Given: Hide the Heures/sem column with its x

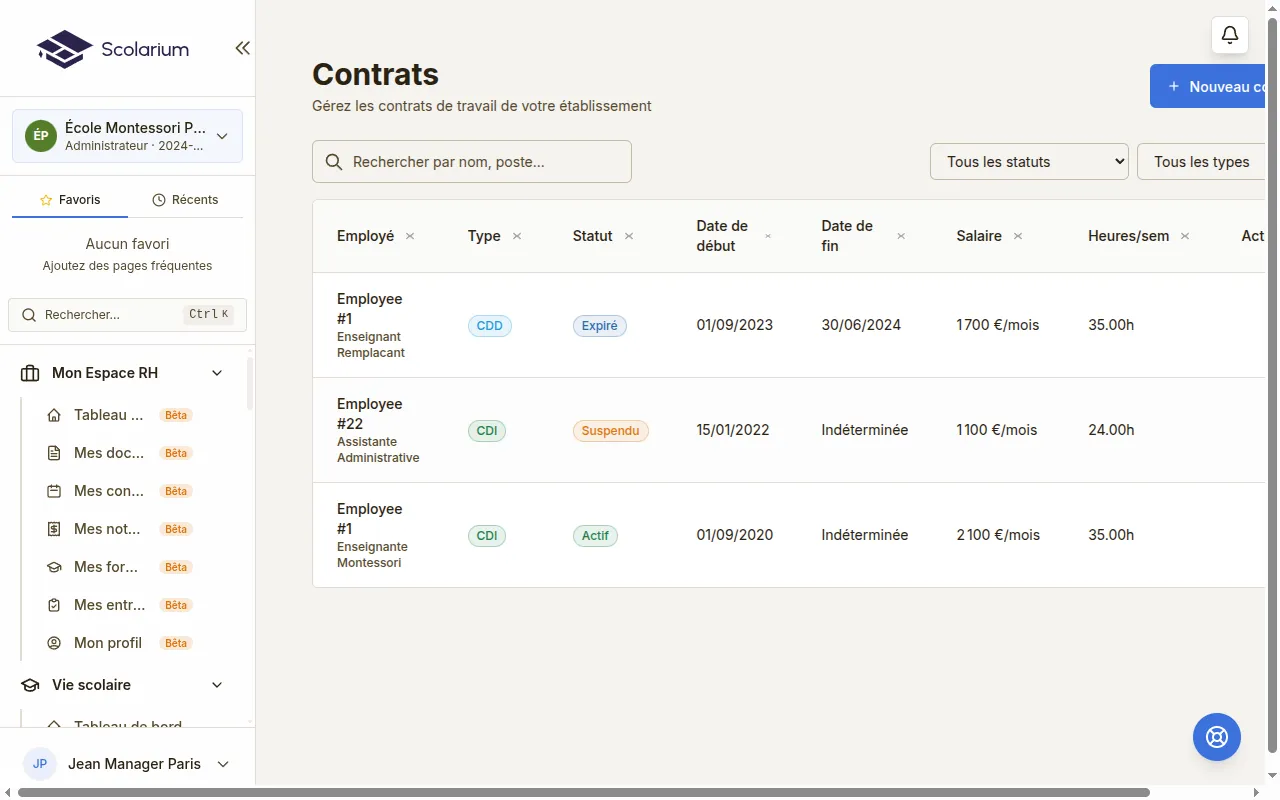Looking at the screenshot, I should [1185, 236].
